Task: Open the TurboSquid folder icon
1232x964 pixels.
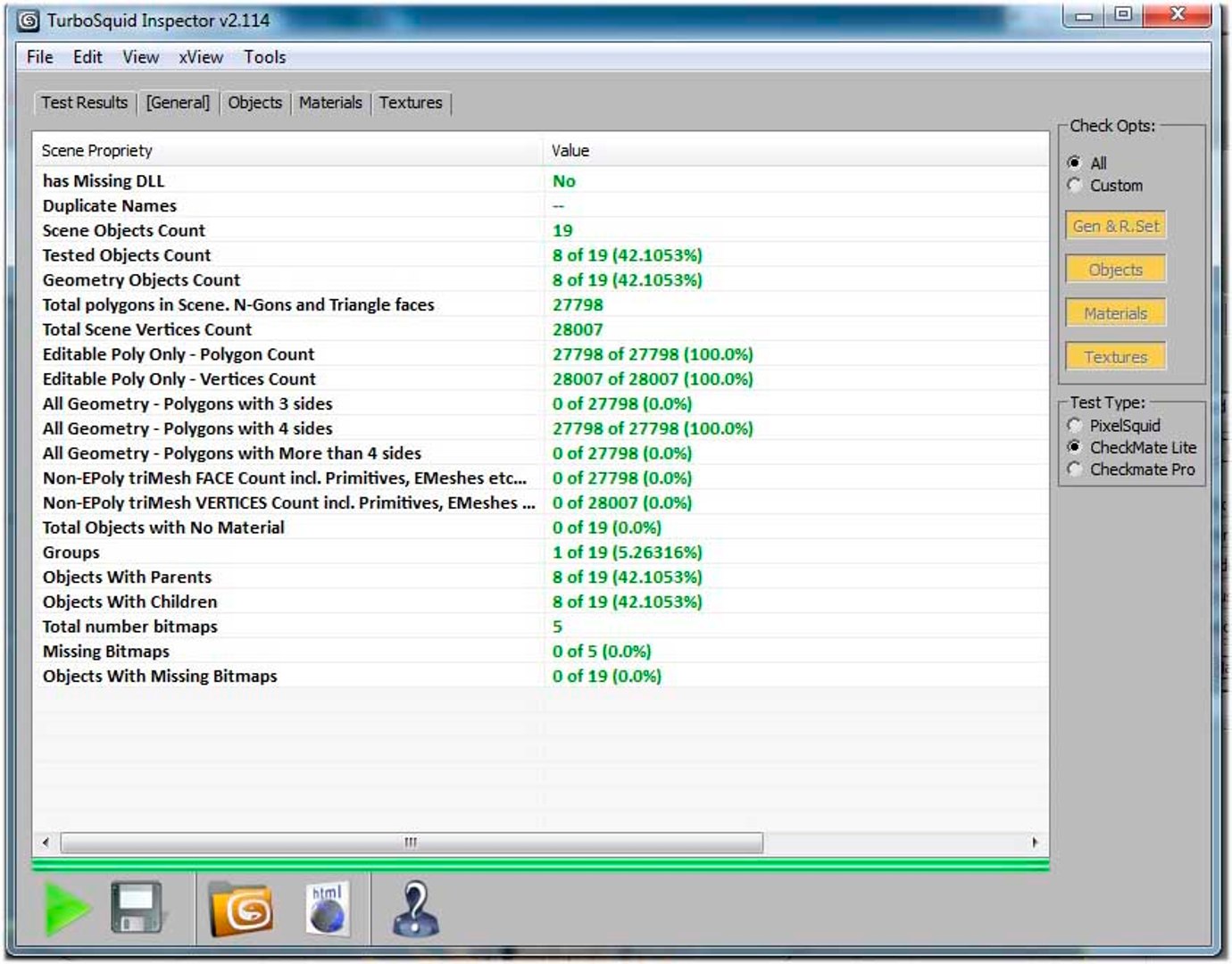Action: point(241,910)
